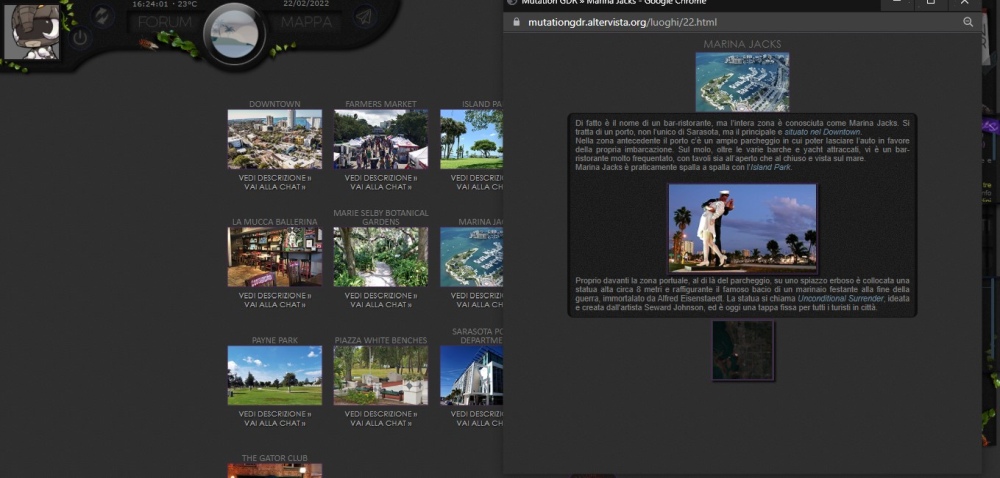Click the clock reading 16:24:01 in the header
The image size is (1000, 478).
click(x=151, y=4)
